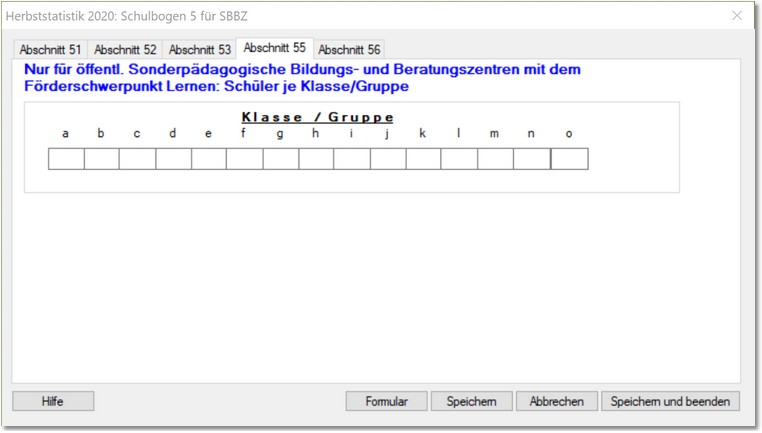762x433 pixels.
Task: Click the Speichern button
Action: click(472, 401)
